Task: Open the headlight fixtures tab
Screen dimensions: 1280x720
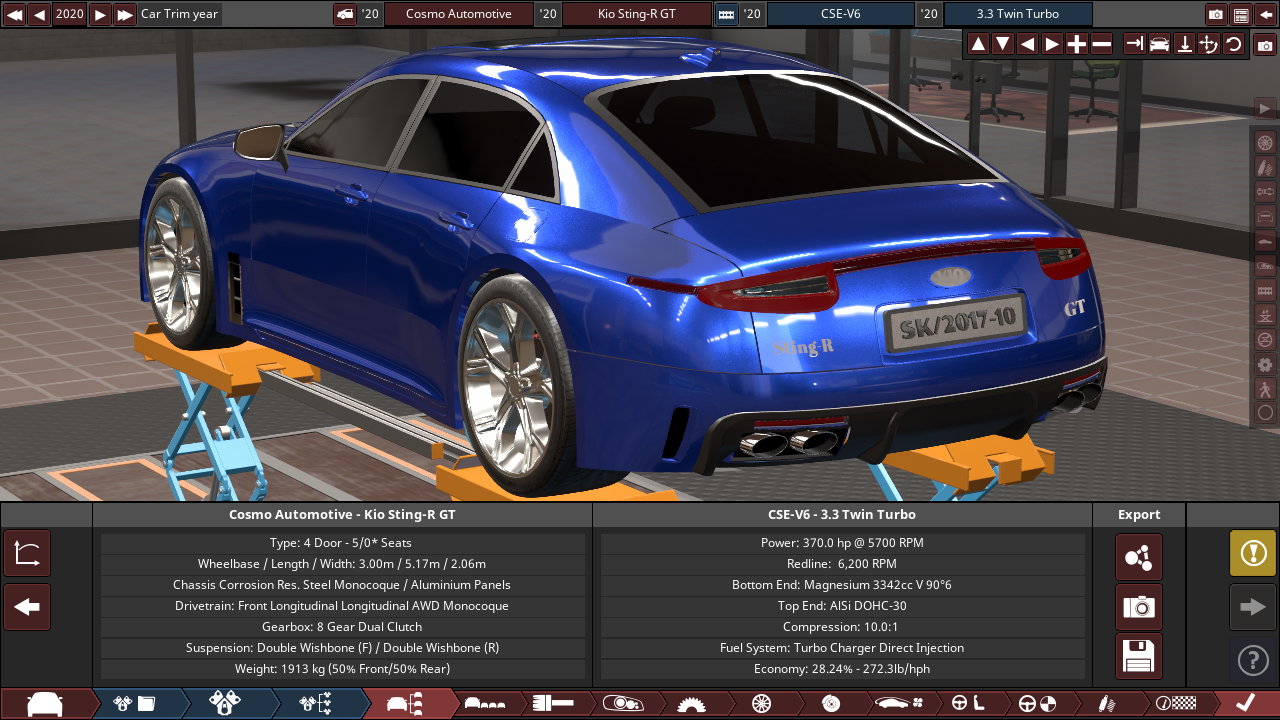Action: (x=622, y=704)
